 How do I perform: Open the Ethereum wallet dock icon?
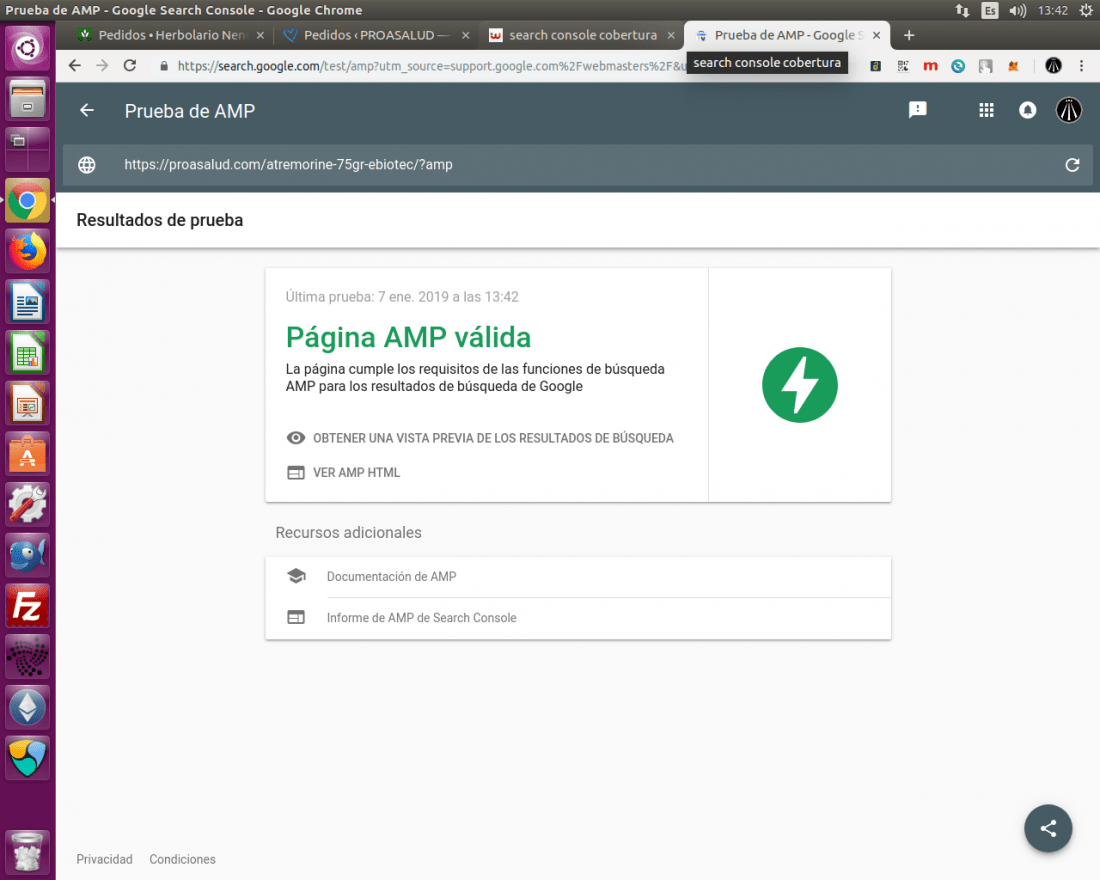point(27,707)
